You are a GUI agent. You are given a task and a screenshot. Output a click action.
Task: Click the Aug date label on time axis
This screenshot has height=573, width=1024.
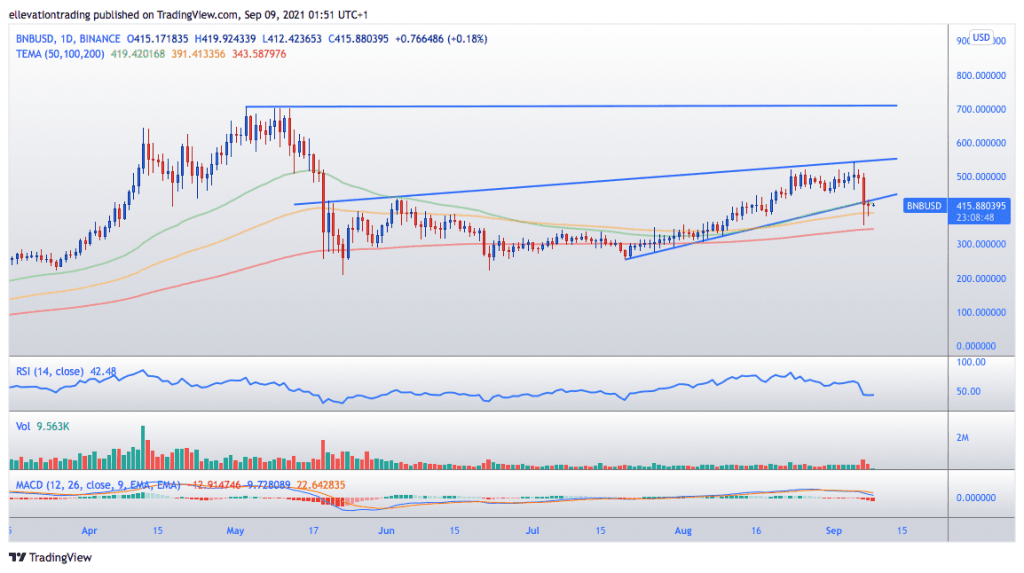(x=683, y=531)
